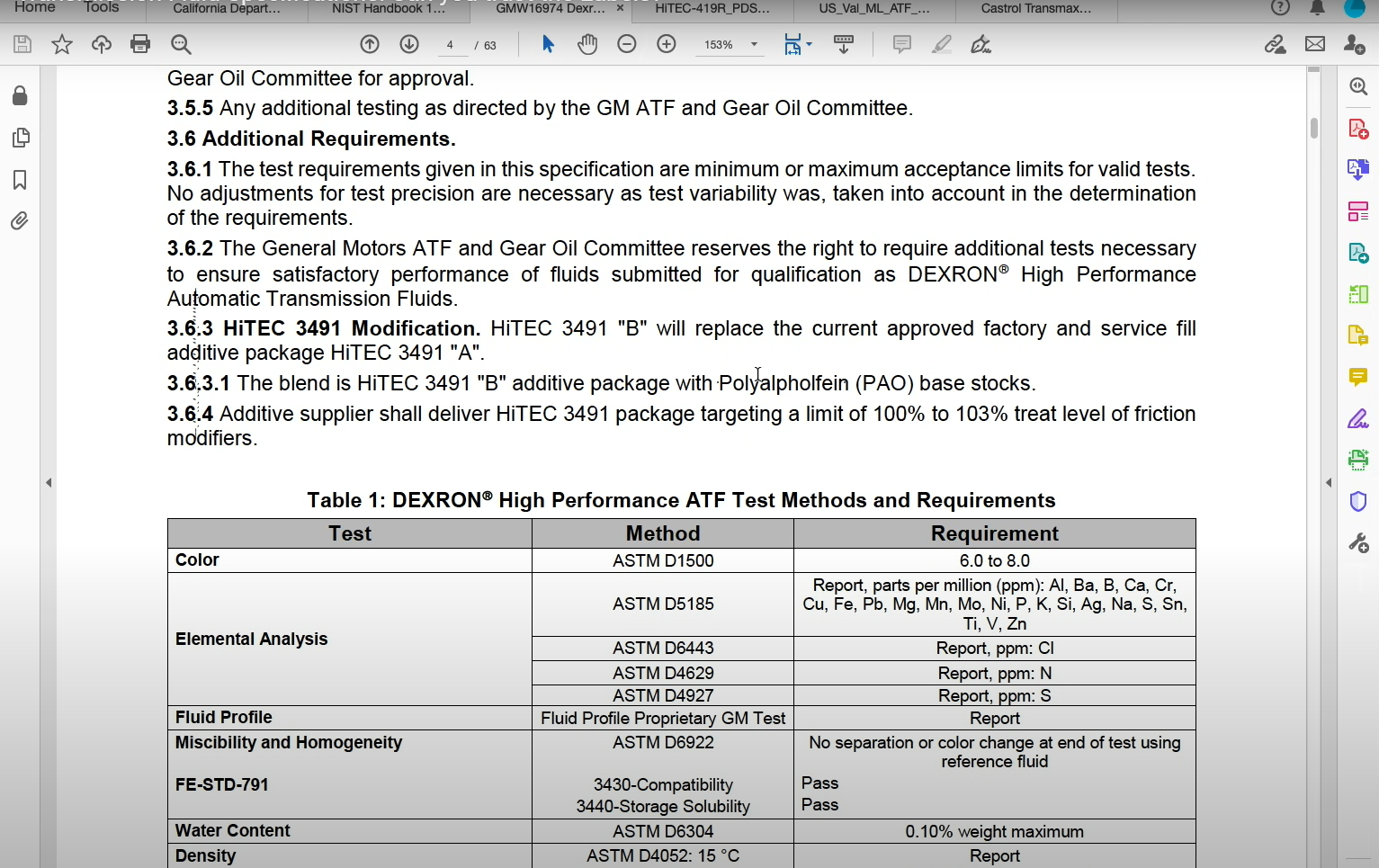1379x868 pixels.
Task: Open the Protect shield tool
Action: 1358,501
